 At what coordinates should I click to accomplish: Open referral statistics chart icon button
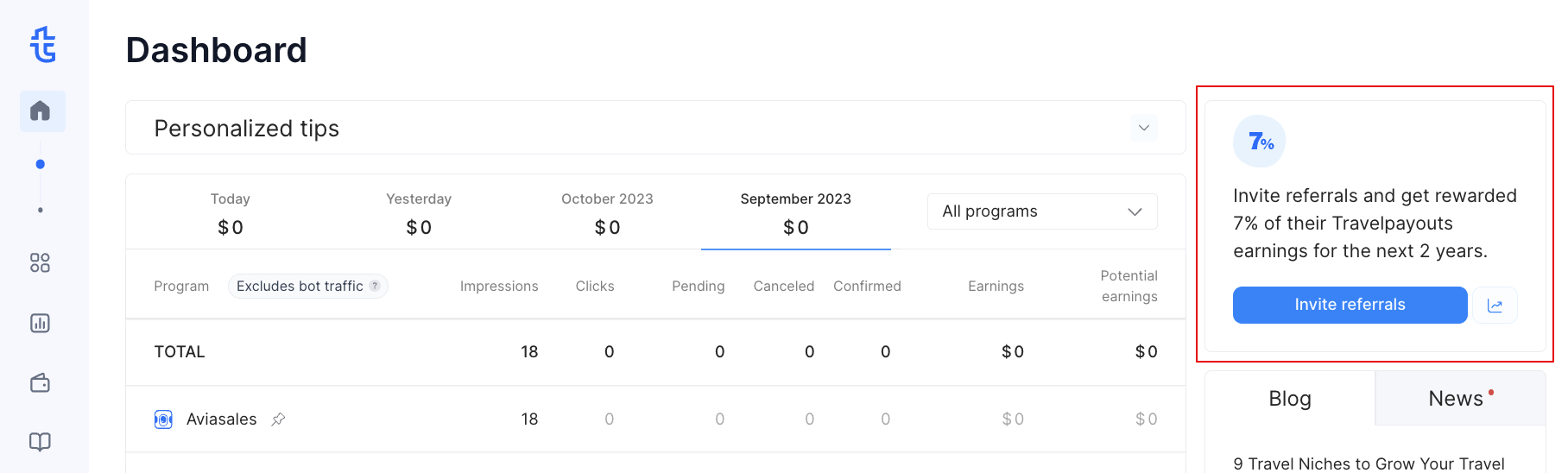coord(1495,306)
